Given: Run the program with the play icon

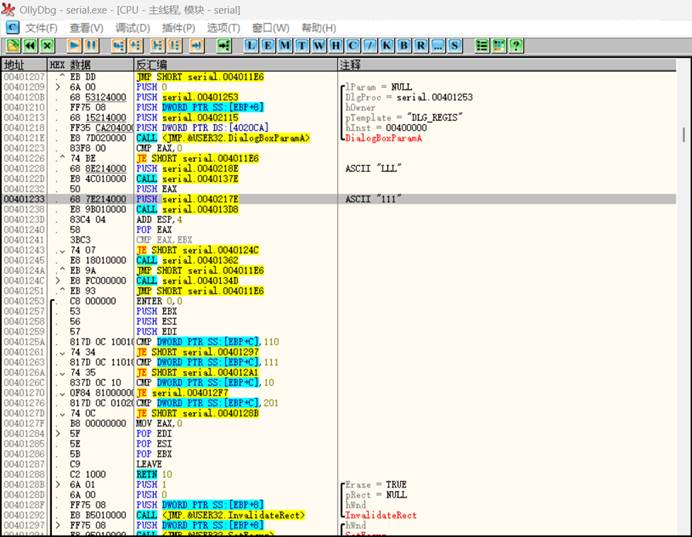Looking at the screenshot, I should 74,46.
